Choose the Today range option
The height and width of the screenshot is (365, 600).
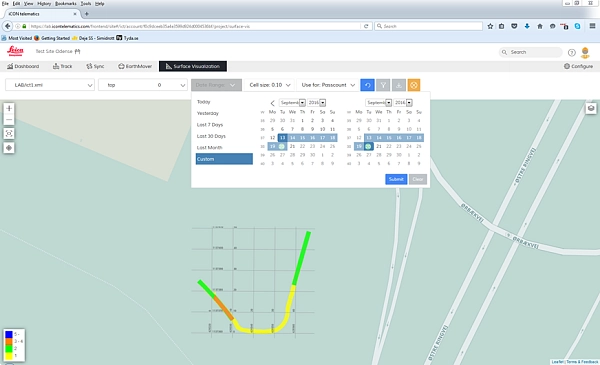[x=204, y=102]
